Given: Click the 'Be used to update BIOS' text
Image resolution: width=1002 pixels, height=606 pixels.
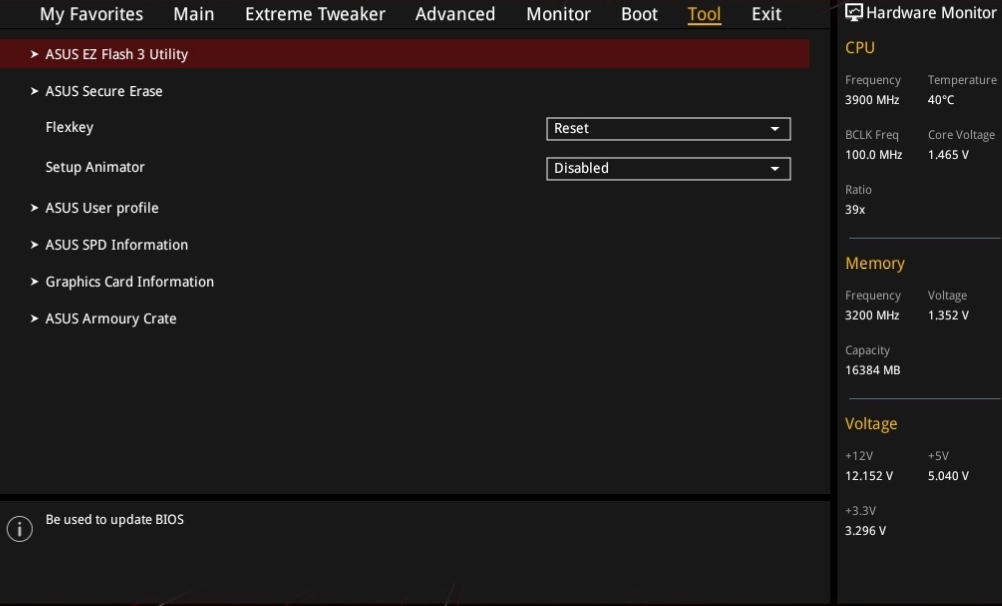Looking at the screenshot, I should [x=114, y=520].
